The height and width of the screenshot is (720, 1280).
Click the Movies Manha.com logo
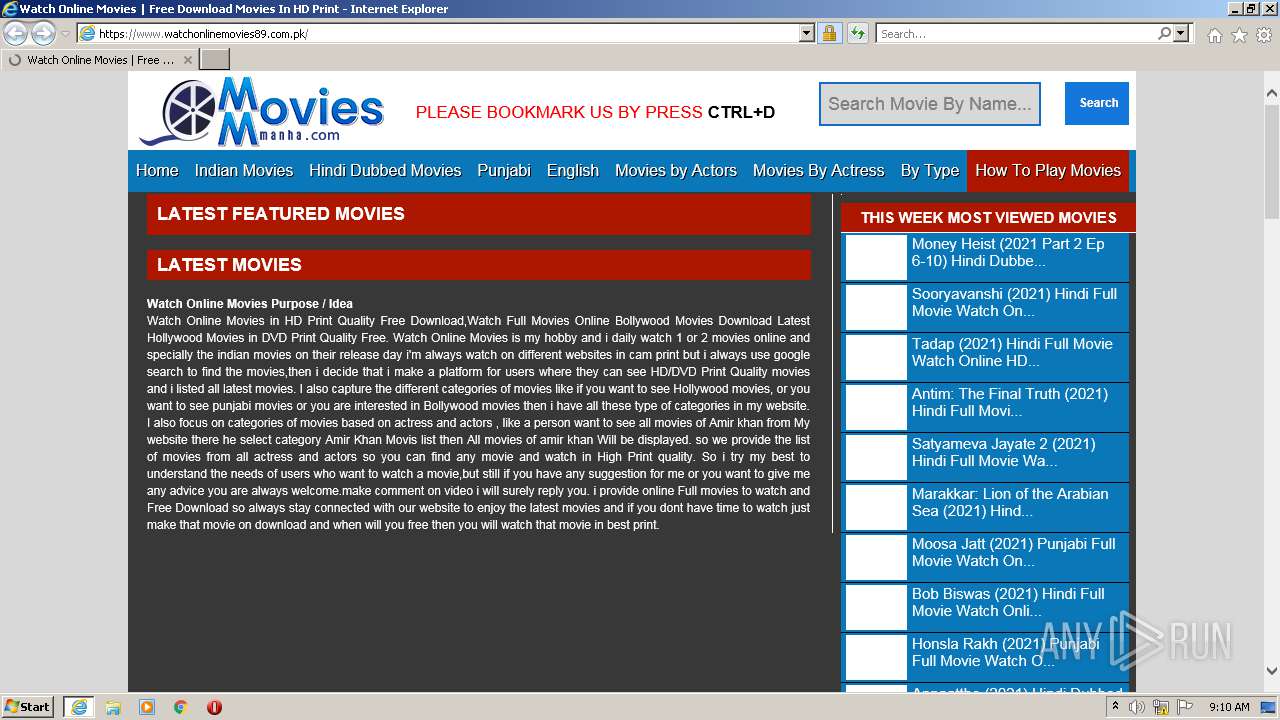262,111
